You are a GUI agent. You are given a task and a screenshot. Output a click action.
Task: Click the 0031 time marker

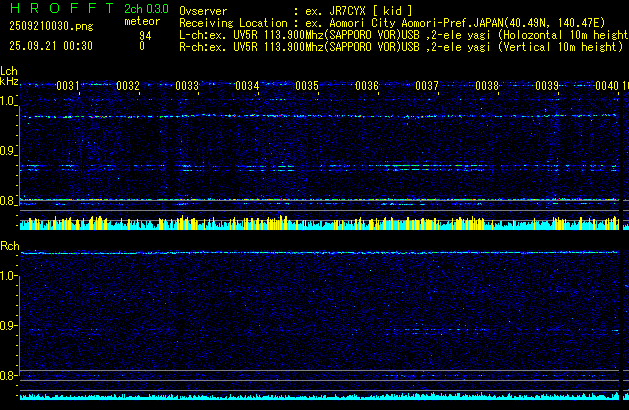[x=68, y=86]
